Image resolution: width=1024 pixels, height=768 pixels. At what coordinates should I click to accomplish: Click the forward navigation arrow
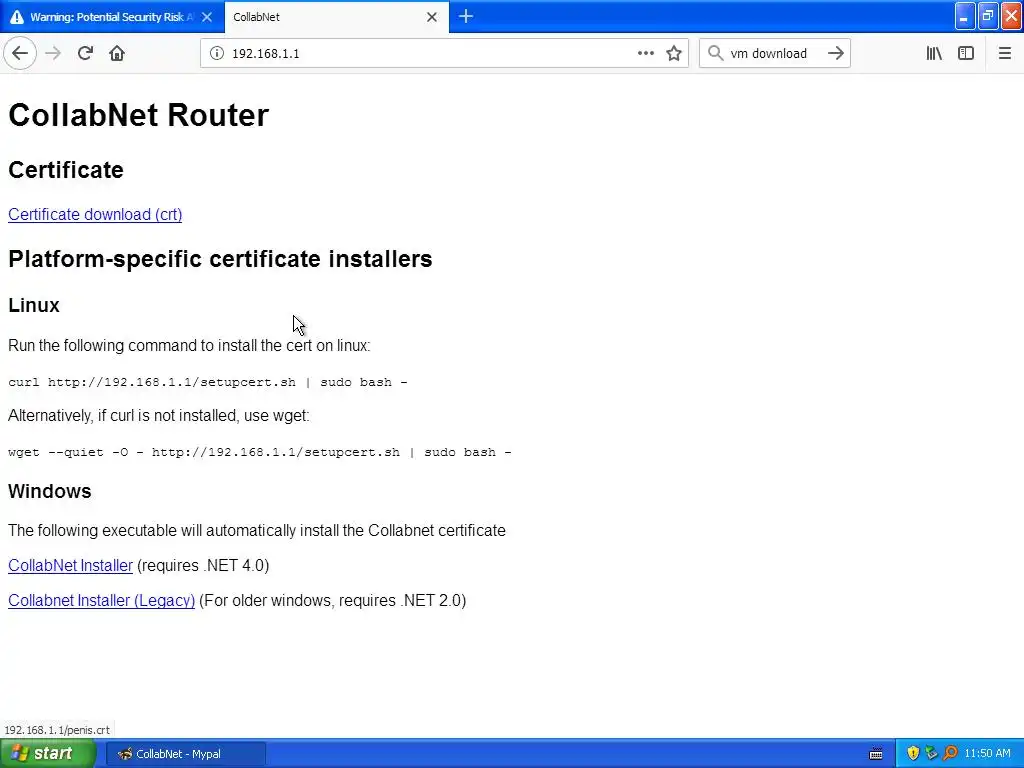[53, 54]
